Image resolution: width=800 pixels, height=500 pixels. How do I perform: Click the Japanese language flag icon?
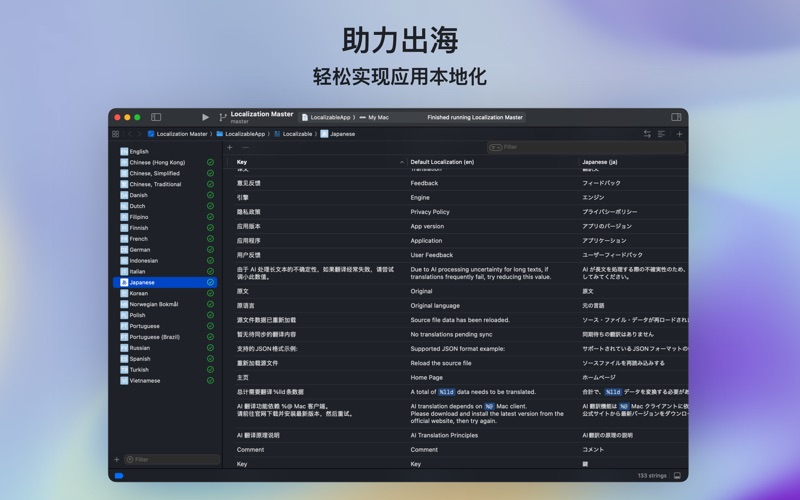coord(124,283)
